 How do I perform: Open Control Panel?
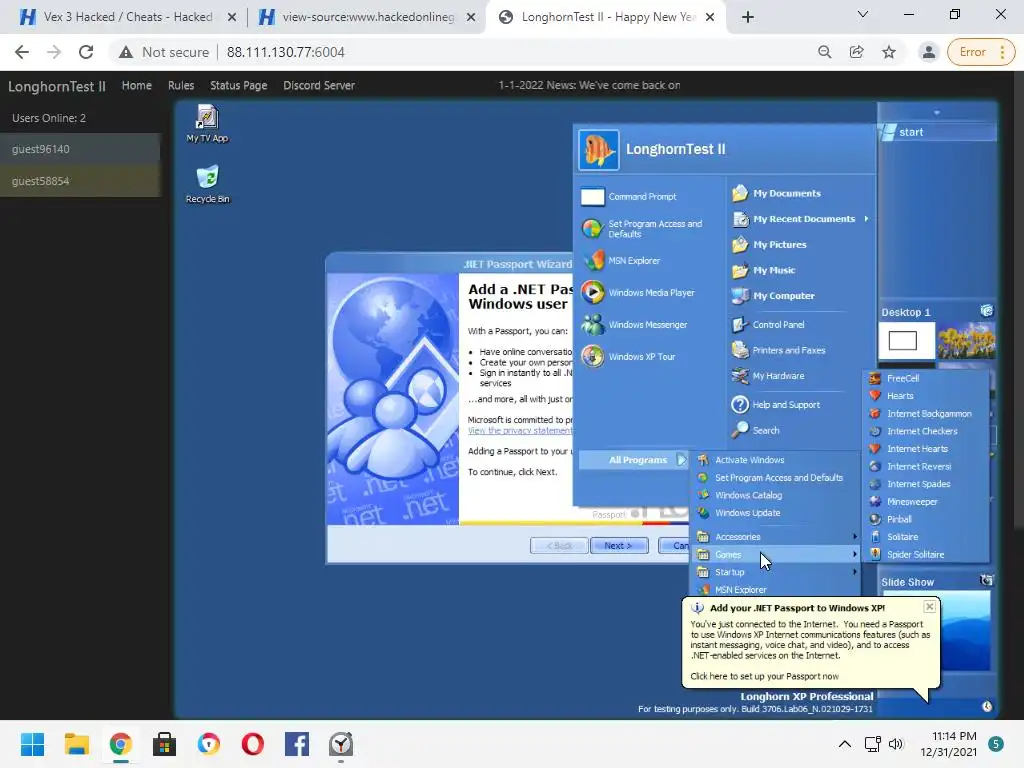(x=768, y=325)
